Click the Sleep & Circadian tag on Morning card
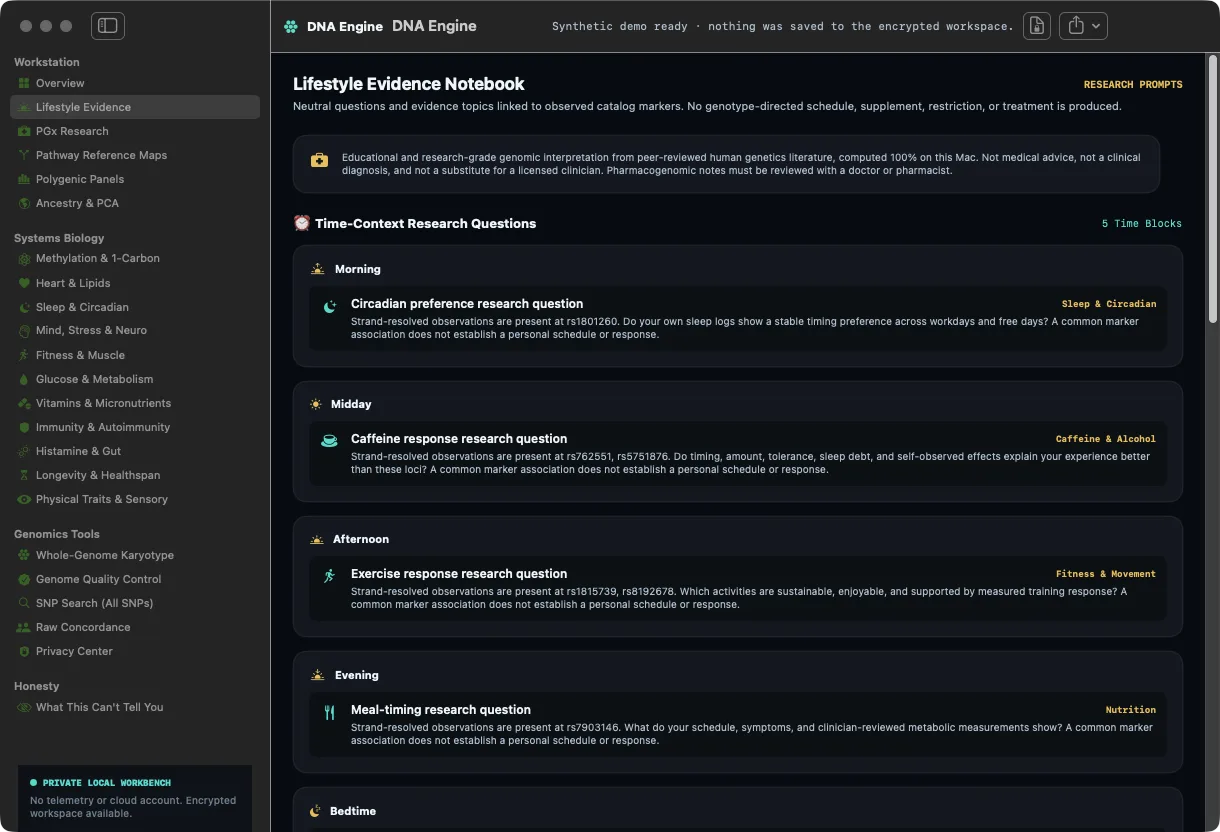This screenshot has height=832, width=1220. [x=1109, y=304]
